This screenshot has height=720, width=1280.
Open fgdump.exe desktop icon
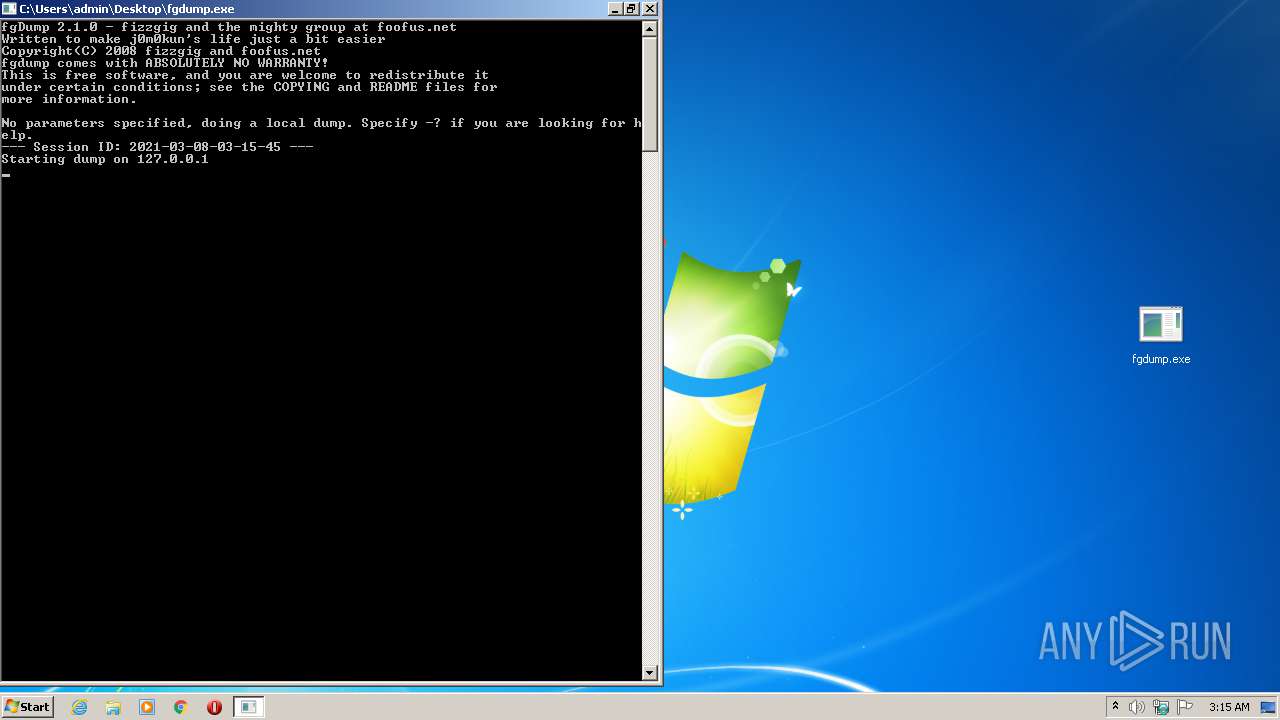(x=1161, y=336)
